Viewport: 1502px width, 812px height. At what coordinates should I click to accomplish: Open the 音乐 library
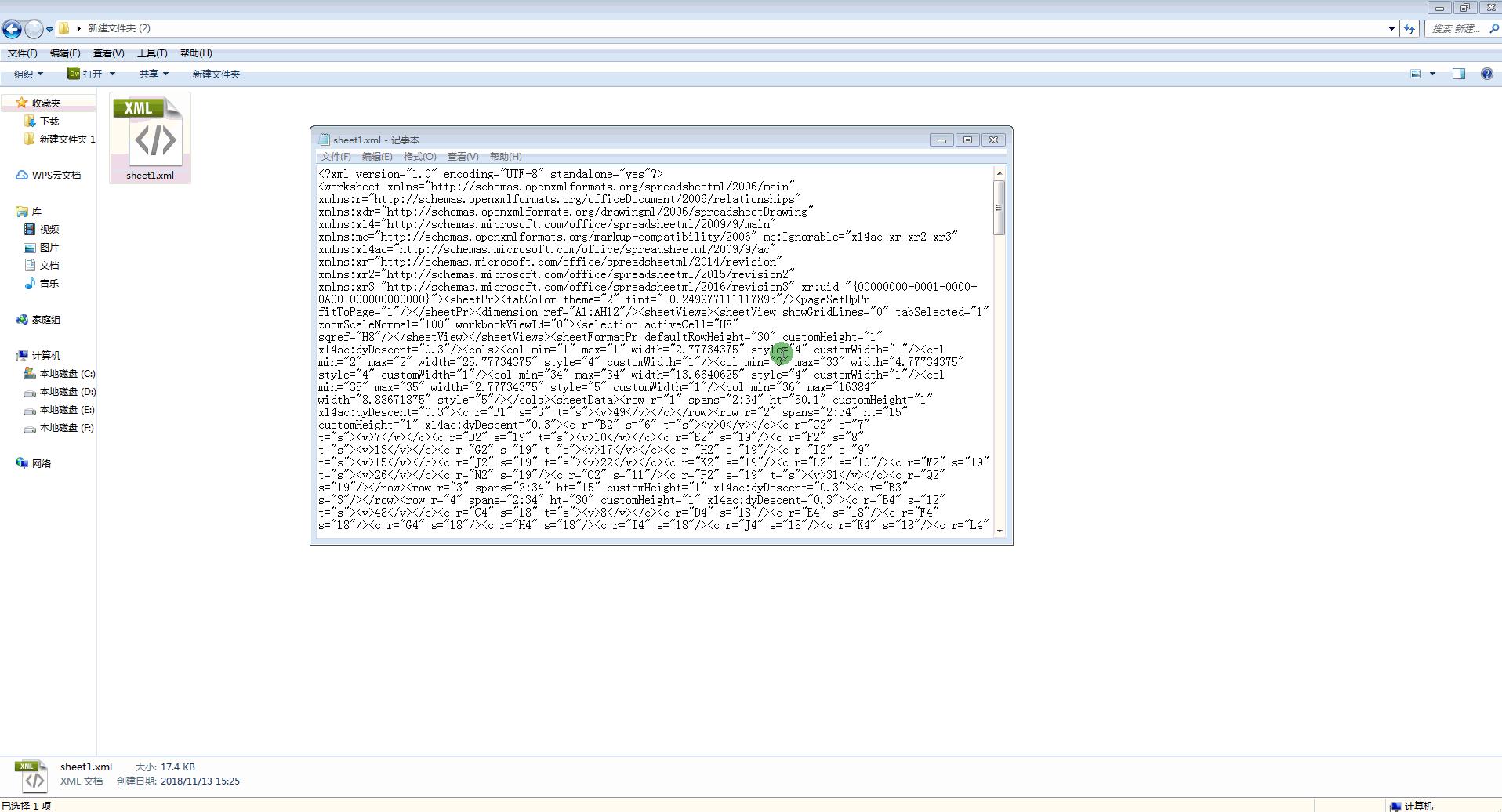tap(49, 283)
